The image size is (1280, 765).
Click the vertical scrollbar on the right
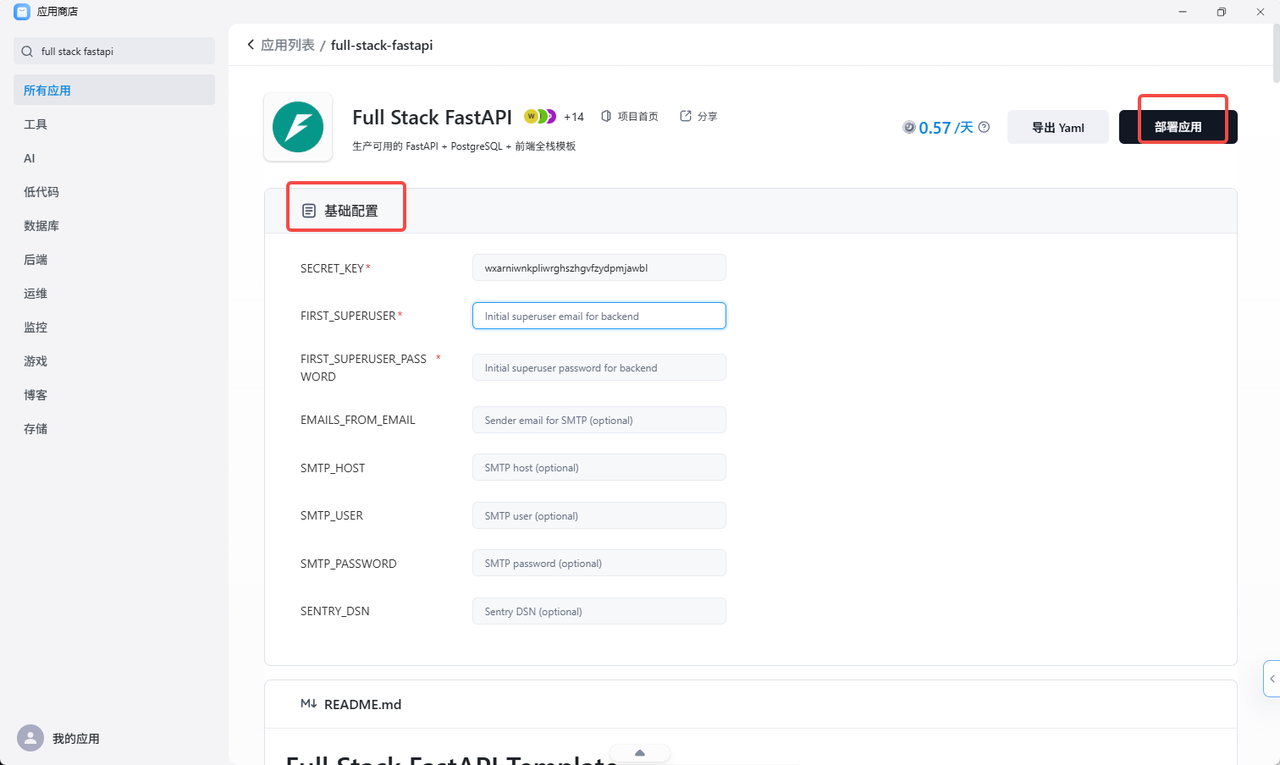tap(1275, 50)
